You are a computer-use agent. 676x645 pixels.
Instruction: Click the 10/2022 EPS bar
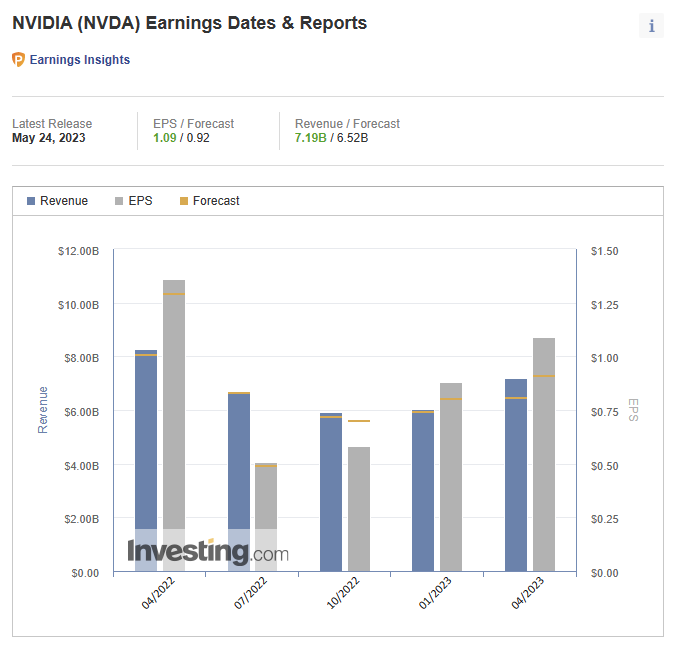[x=359, y=509]
